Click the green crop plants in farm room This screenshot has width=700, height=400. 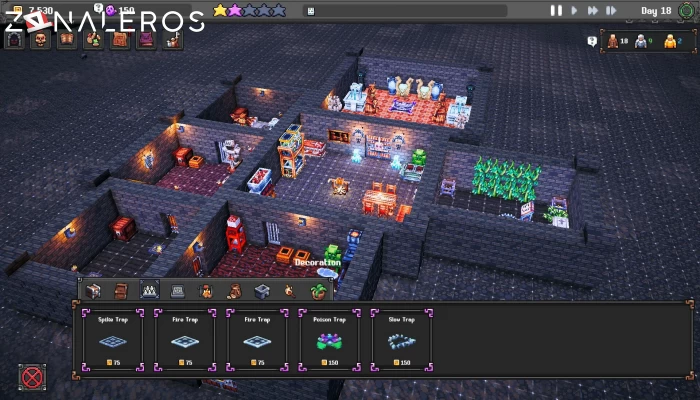click(x=506, y=180)
